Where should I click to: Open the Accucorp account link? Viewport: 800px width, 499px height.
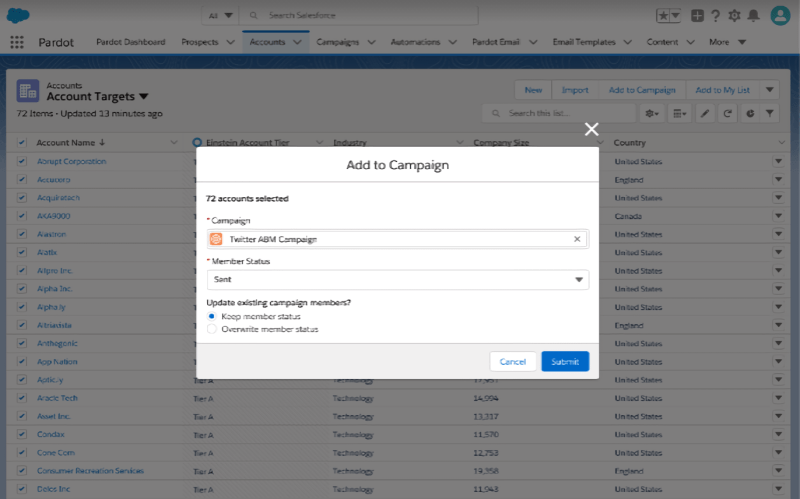point(54,180)
